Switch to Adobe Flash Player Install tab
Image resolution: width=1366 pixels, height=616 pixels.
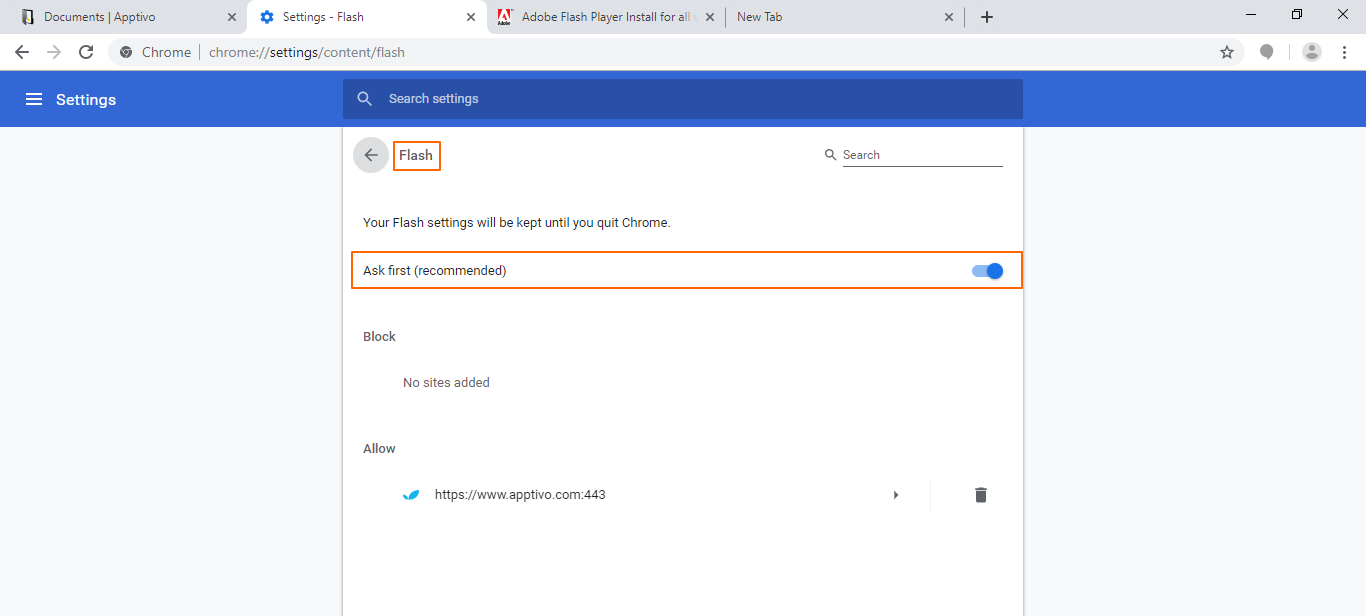605,17
